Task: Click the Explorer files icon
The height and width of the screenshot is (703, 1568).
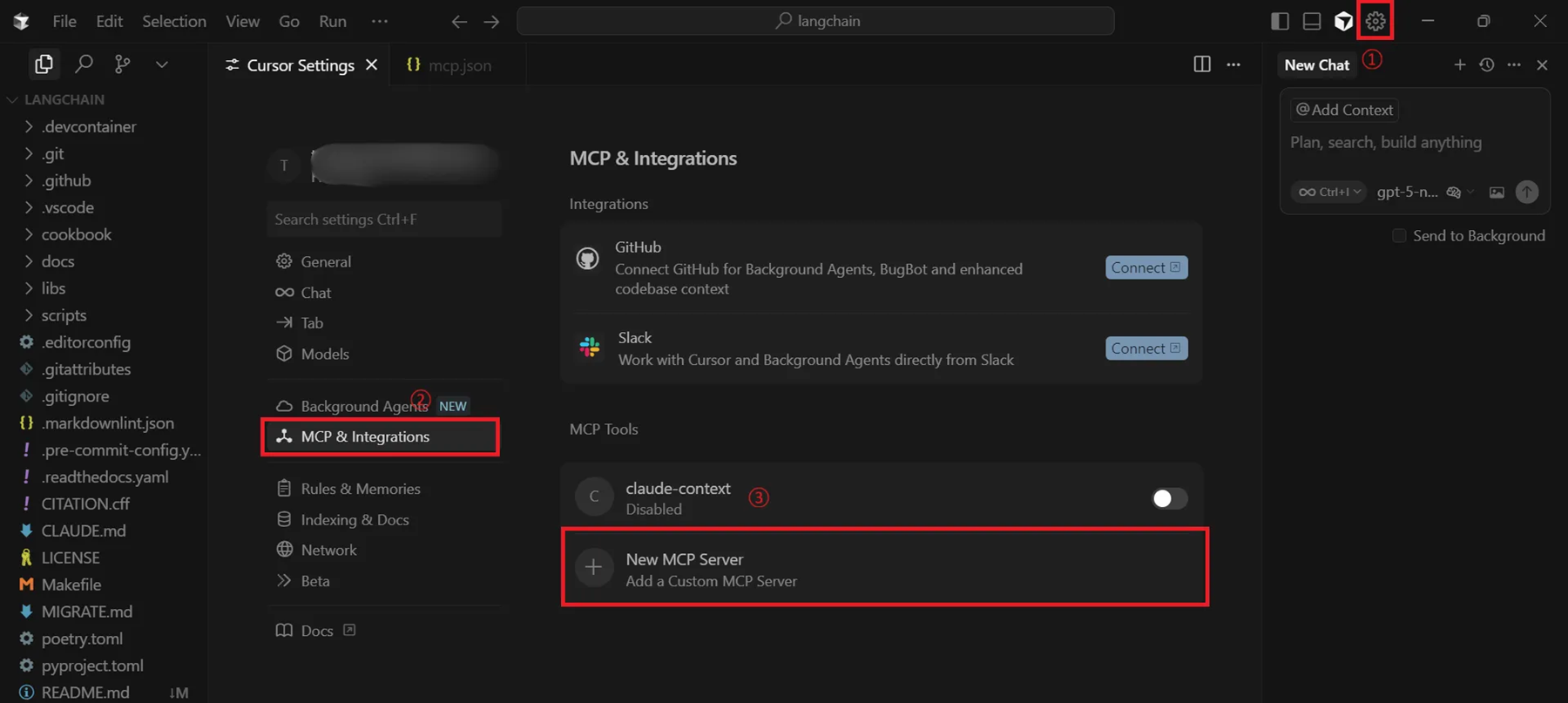Action: (x=44, y=64)
